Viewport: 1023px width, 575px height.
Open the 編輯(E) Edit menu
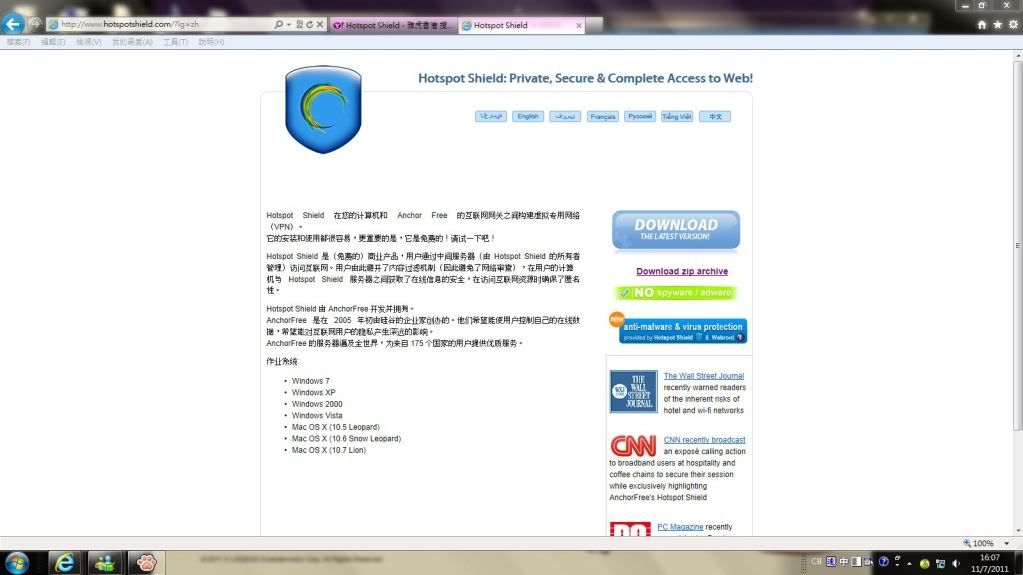click(53, 42)
